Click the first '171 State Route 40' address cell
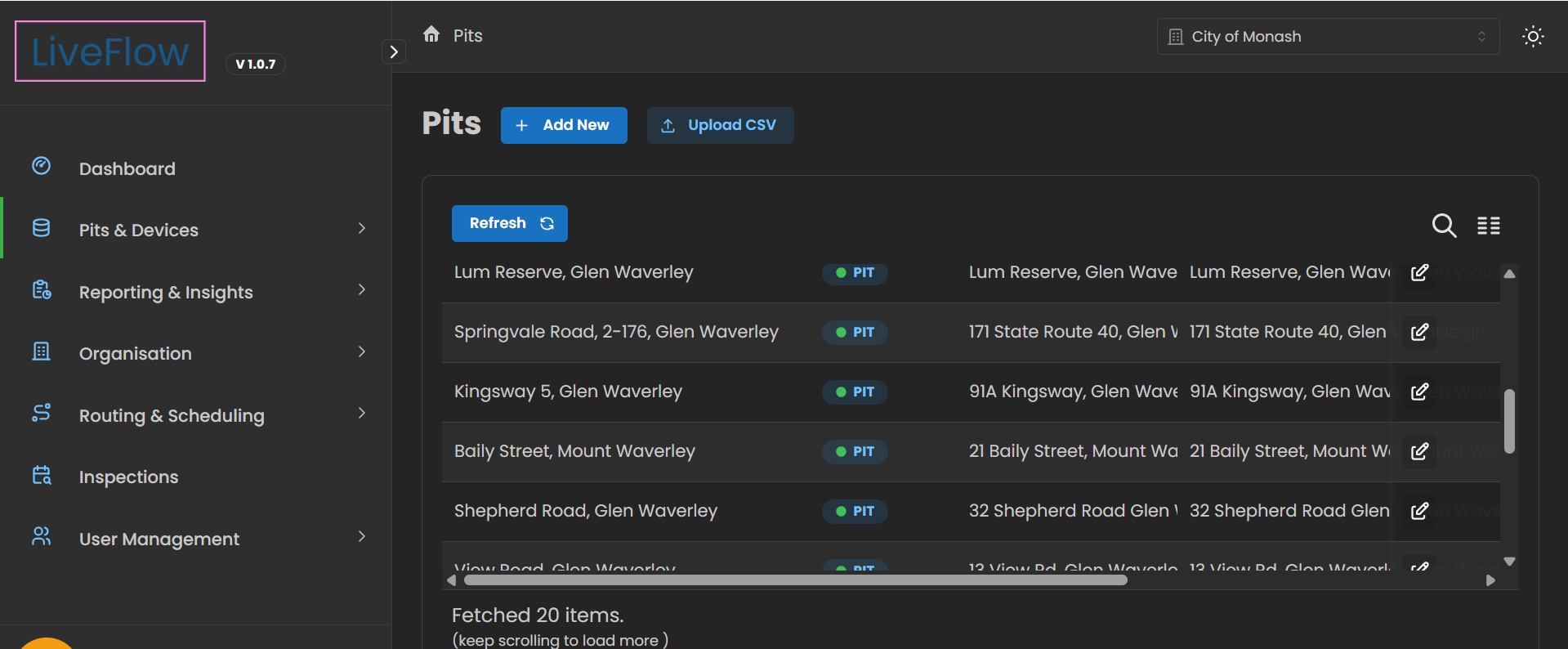Image resolution: width=1568 pixels, height=649 pixels. (1074, 332)
